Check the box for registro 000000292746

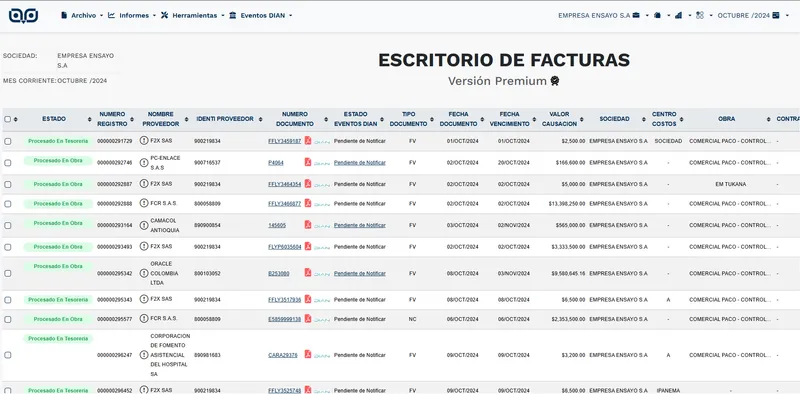click(8, 163)
